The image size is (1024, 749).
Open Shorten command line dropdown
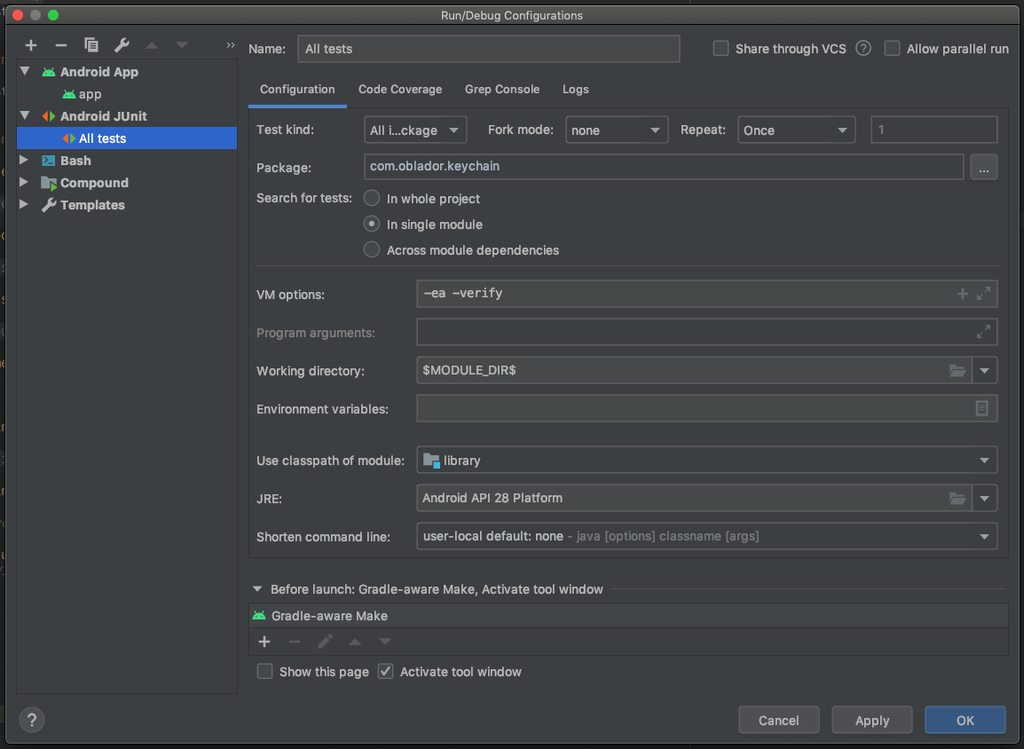click(x=707, y=537)
